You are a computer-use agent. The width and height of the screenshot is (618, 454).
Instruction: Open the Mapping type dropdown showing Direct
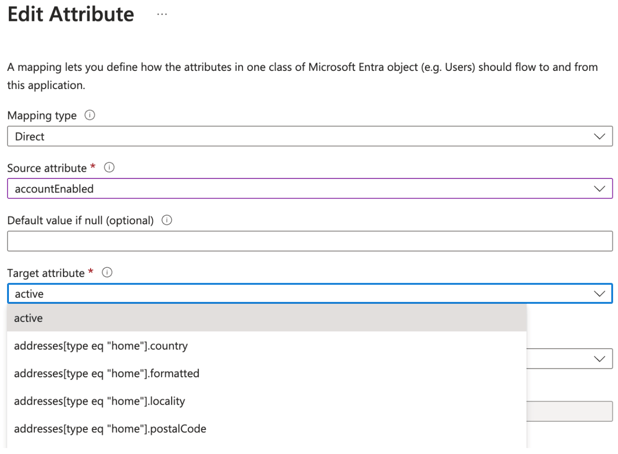(x=300, y=137)
